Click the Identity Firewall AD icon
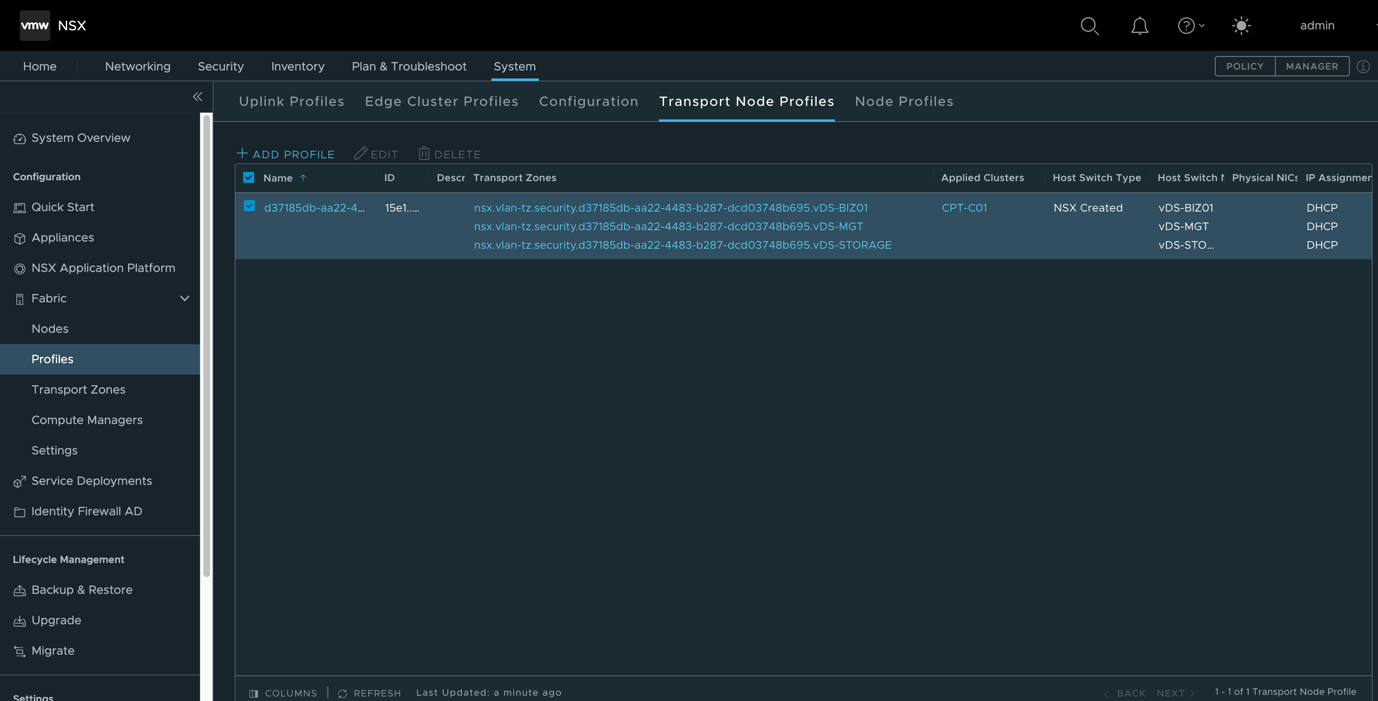The height and width of the screenshot is (701, 1378). pyautogui.click(x=19, y=512)
